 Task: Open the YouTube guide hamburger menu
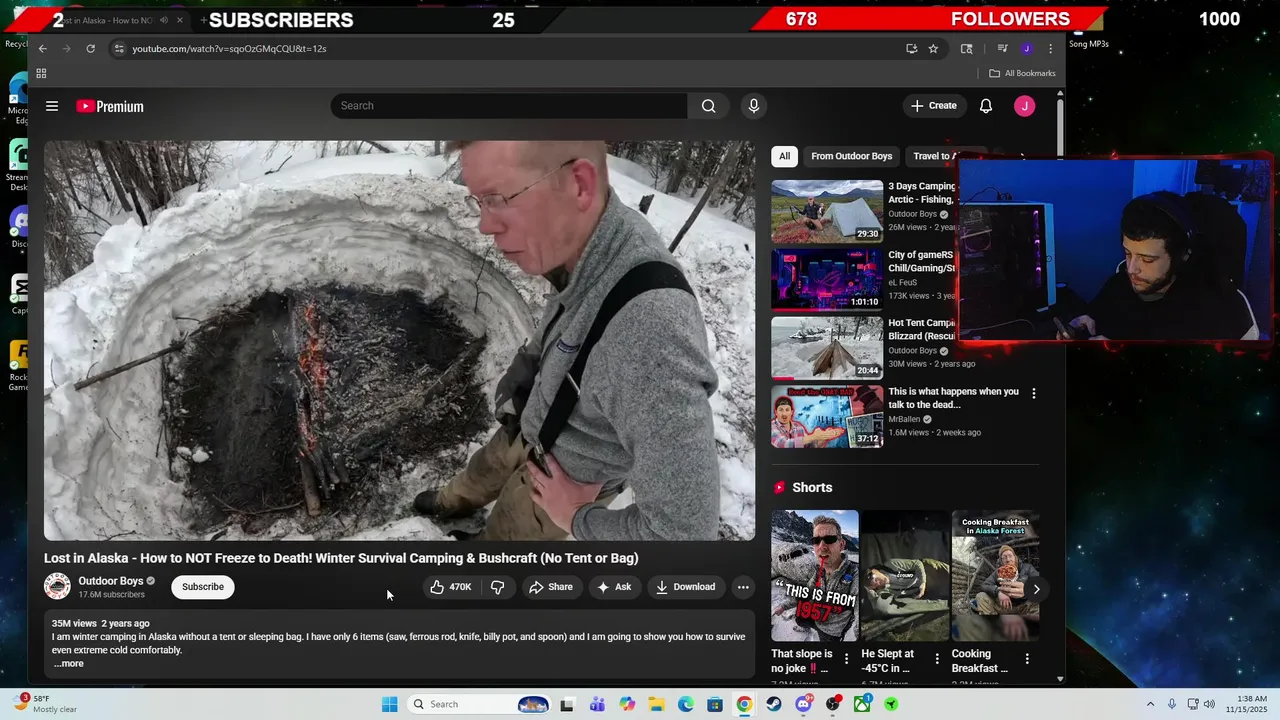click(x=52, y=106)
